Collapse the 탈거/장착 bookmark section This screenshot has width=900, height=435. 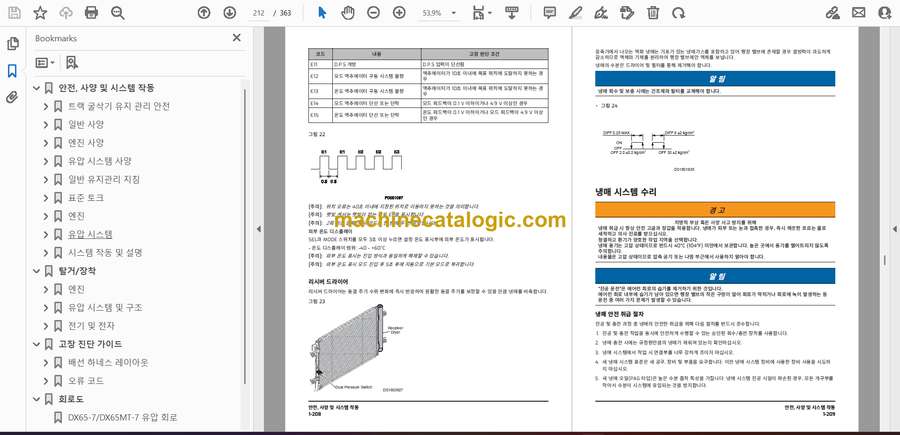(x=37, y=271)
